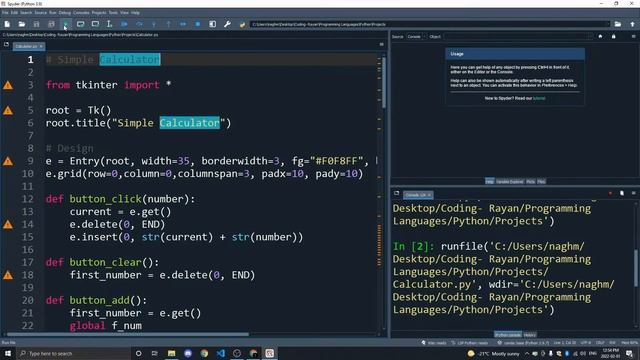This screenshot has height=360, width=640.
Task: Click the debug continue execution icon
Action: click(183, 24)
